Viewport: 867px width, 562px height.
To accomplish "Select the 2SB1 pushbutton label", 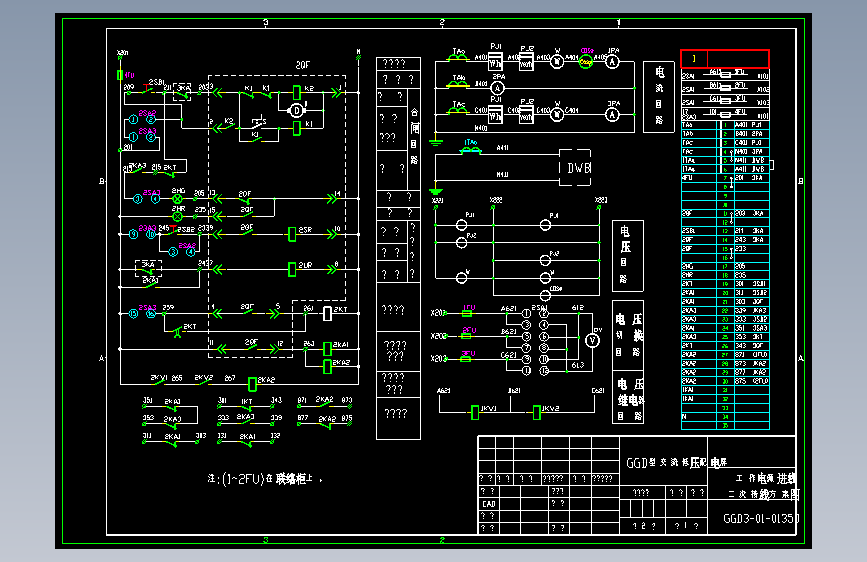I will 156,82.
